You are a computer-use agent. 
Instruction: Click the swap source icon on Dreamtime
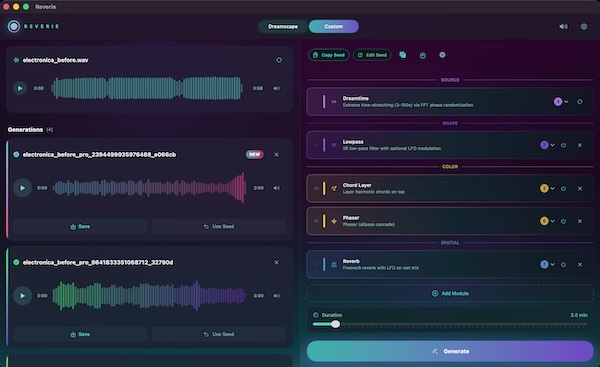[x=580, y=102]
